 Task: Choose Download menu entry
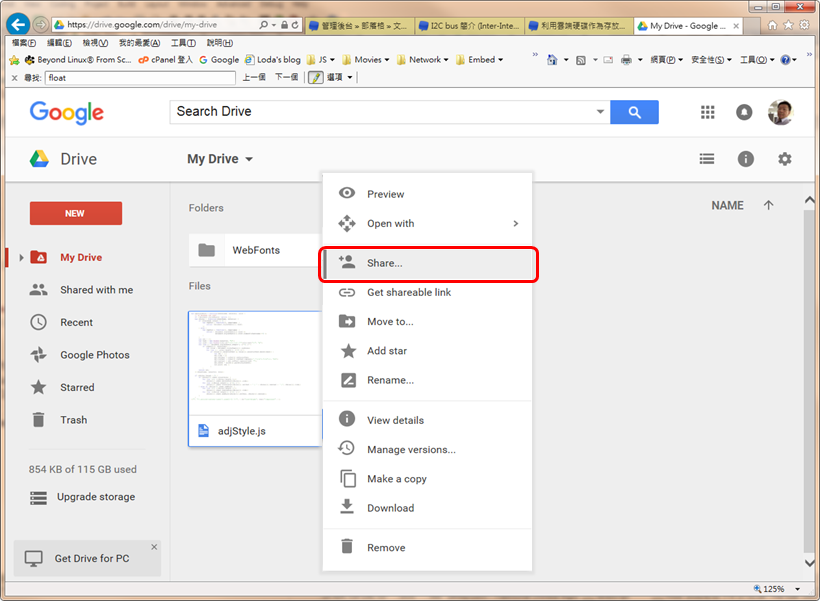pyautogui.click(x=427, y=508)
